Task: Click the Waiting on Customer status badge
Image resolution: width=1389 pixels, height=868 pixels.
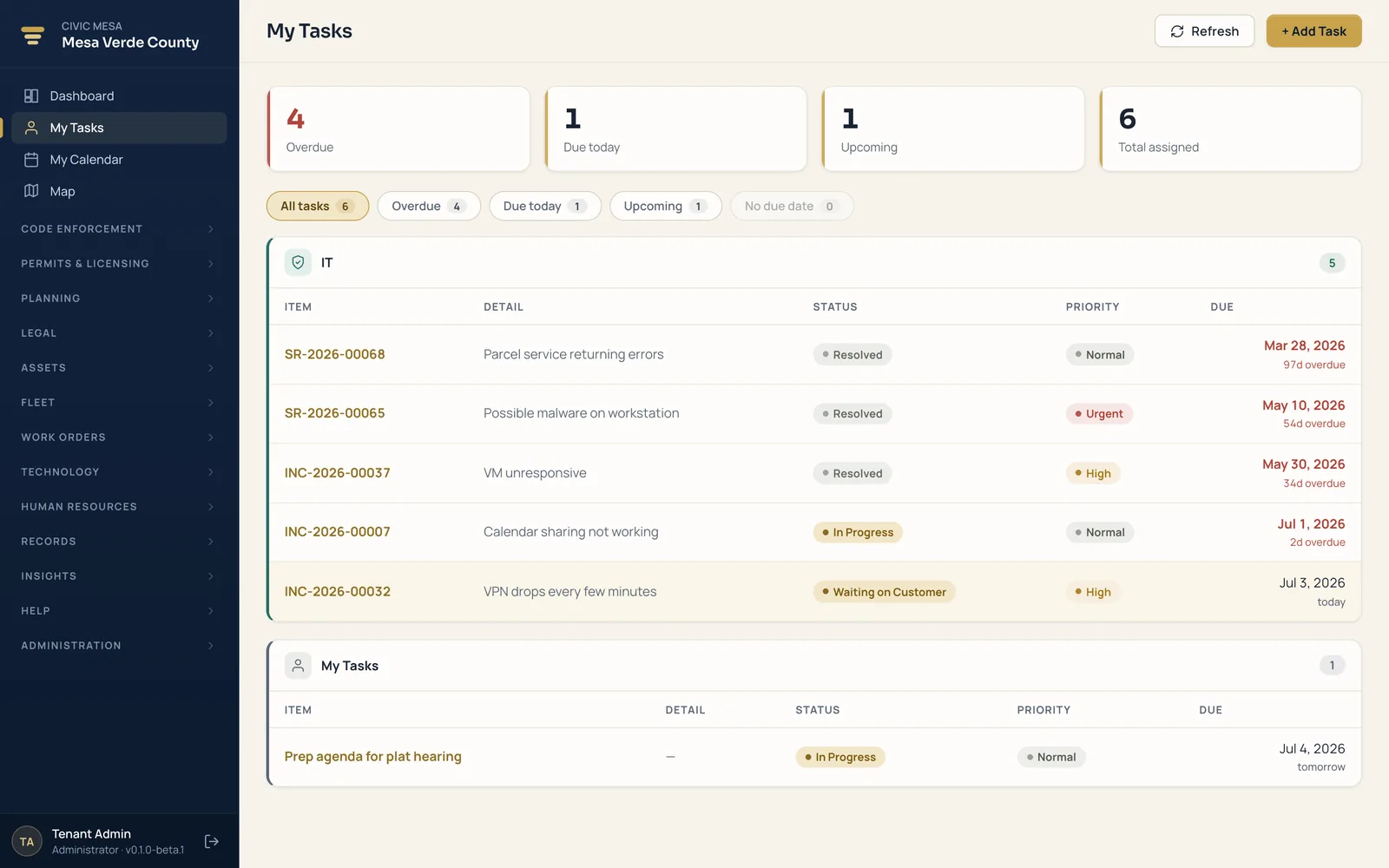Action: pyautogui.click(x=884, y=592)
